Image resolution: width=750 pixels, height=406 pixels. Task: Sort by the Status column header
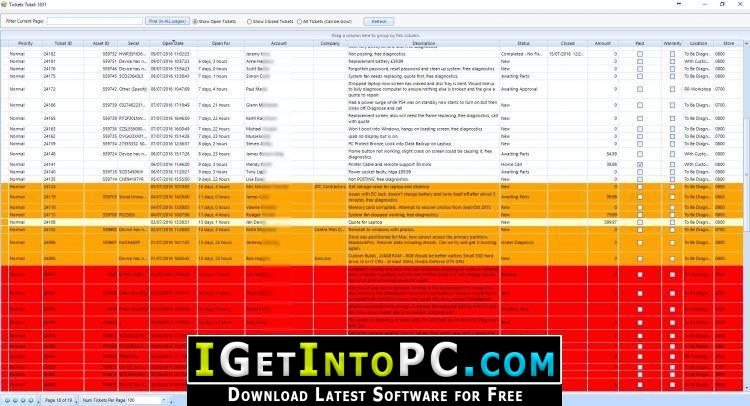(x=523, y=43)
